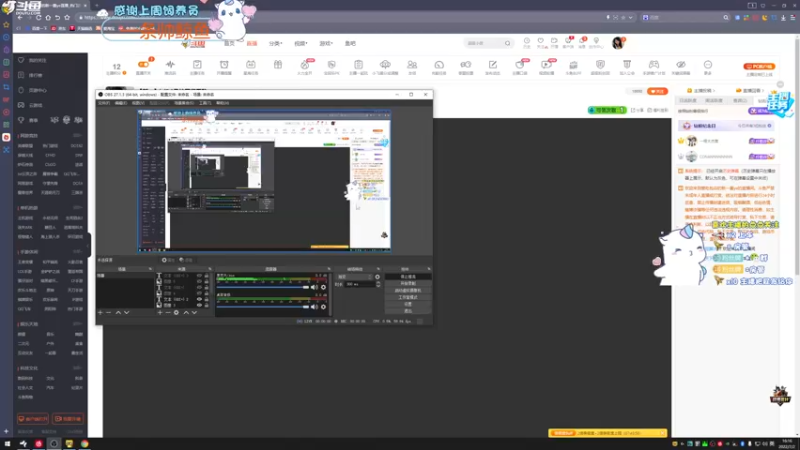Move the selected scene up with the arrow
This screenshot has width=800, height=450.
coord(118,312)
